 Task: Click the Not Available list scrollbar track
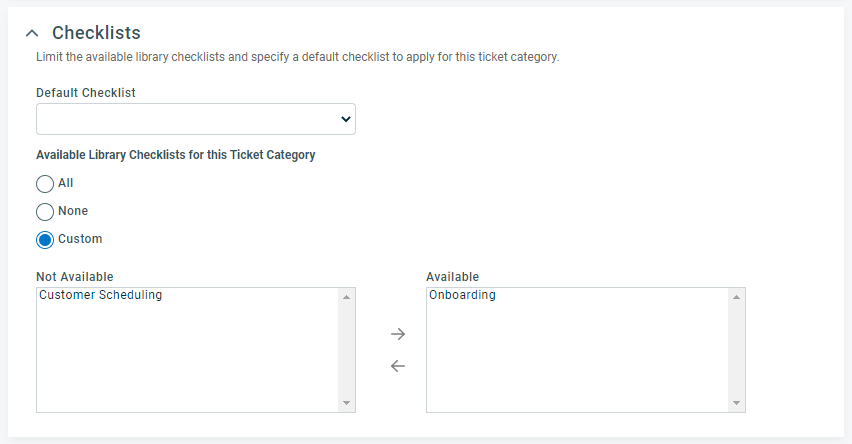pyautogui.click(x=346, y=350)
